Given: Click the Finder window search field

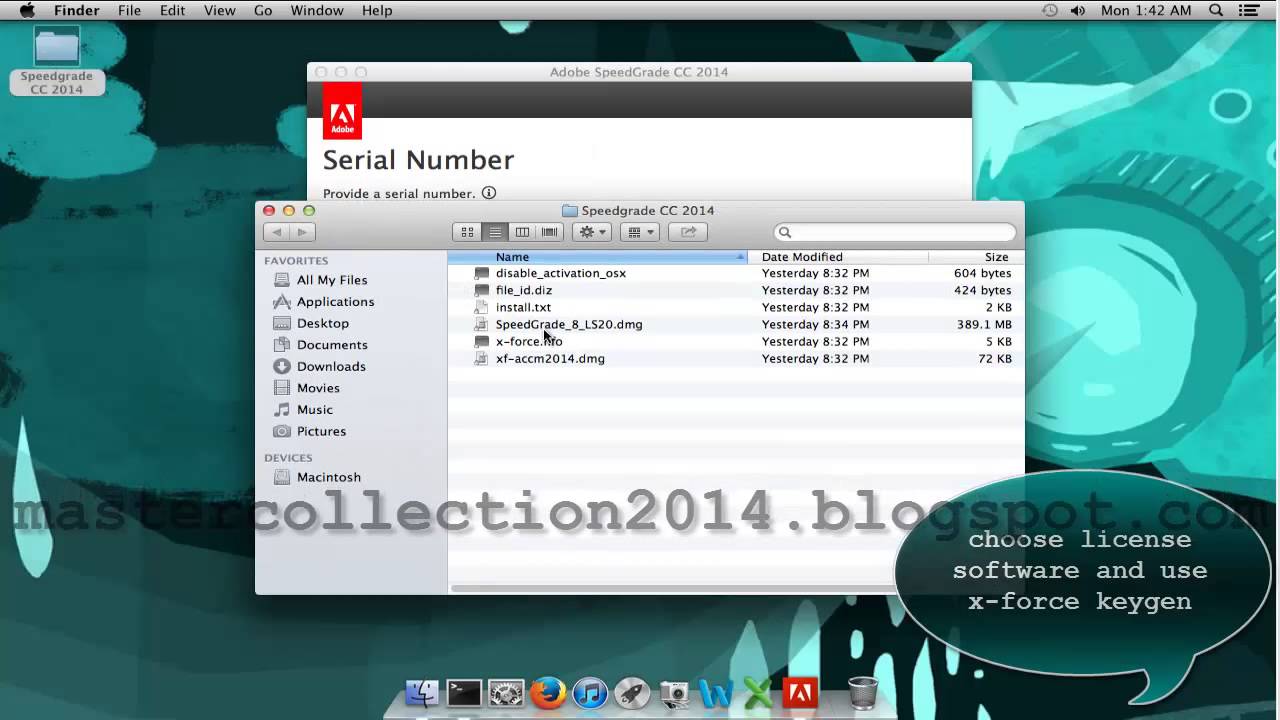Looking at the screenshot, I should click(x=895, y=232).
